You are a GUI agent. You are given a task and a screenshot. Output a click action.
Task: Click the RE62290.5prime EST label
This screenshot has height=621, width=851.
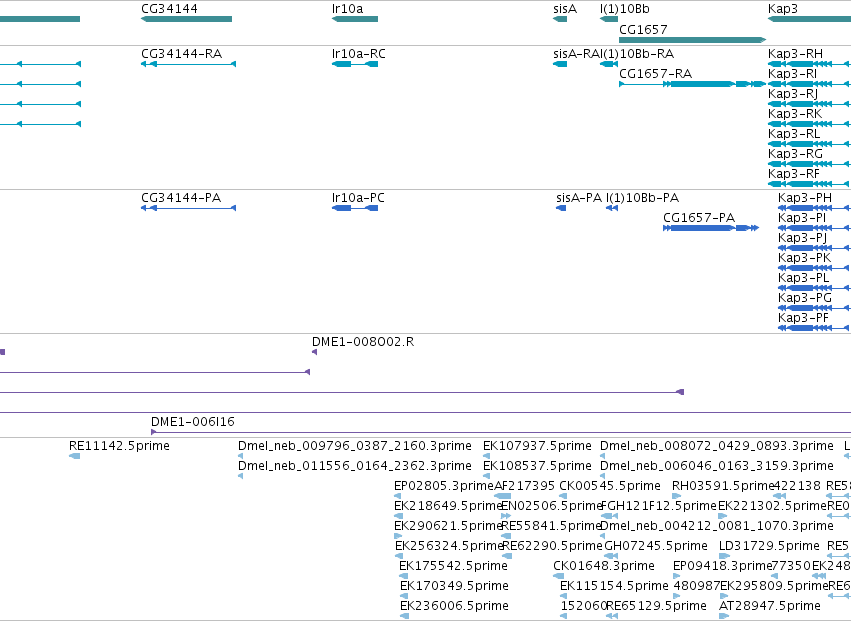(x=552, y=546)
